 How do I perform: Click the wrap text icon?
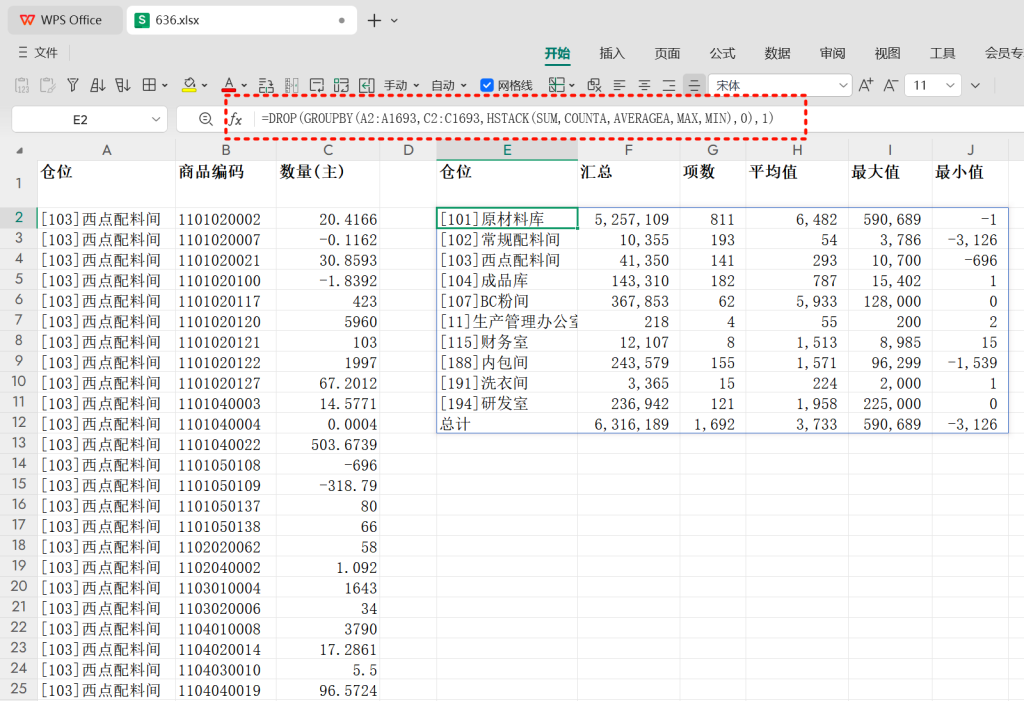point(317,85)
